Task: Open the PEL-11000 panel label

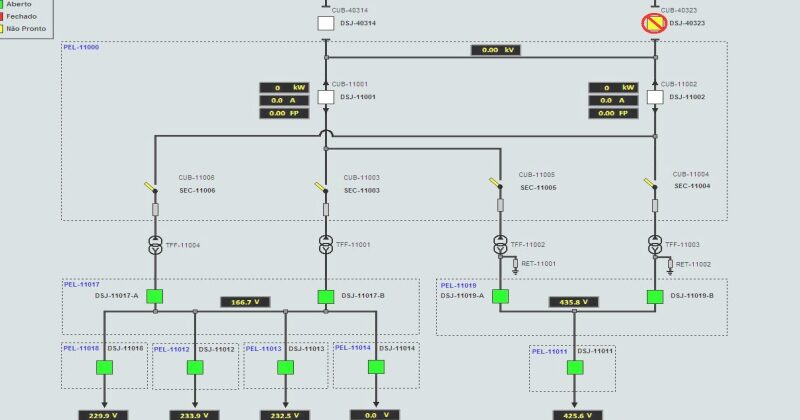Action: pos(81,47)
